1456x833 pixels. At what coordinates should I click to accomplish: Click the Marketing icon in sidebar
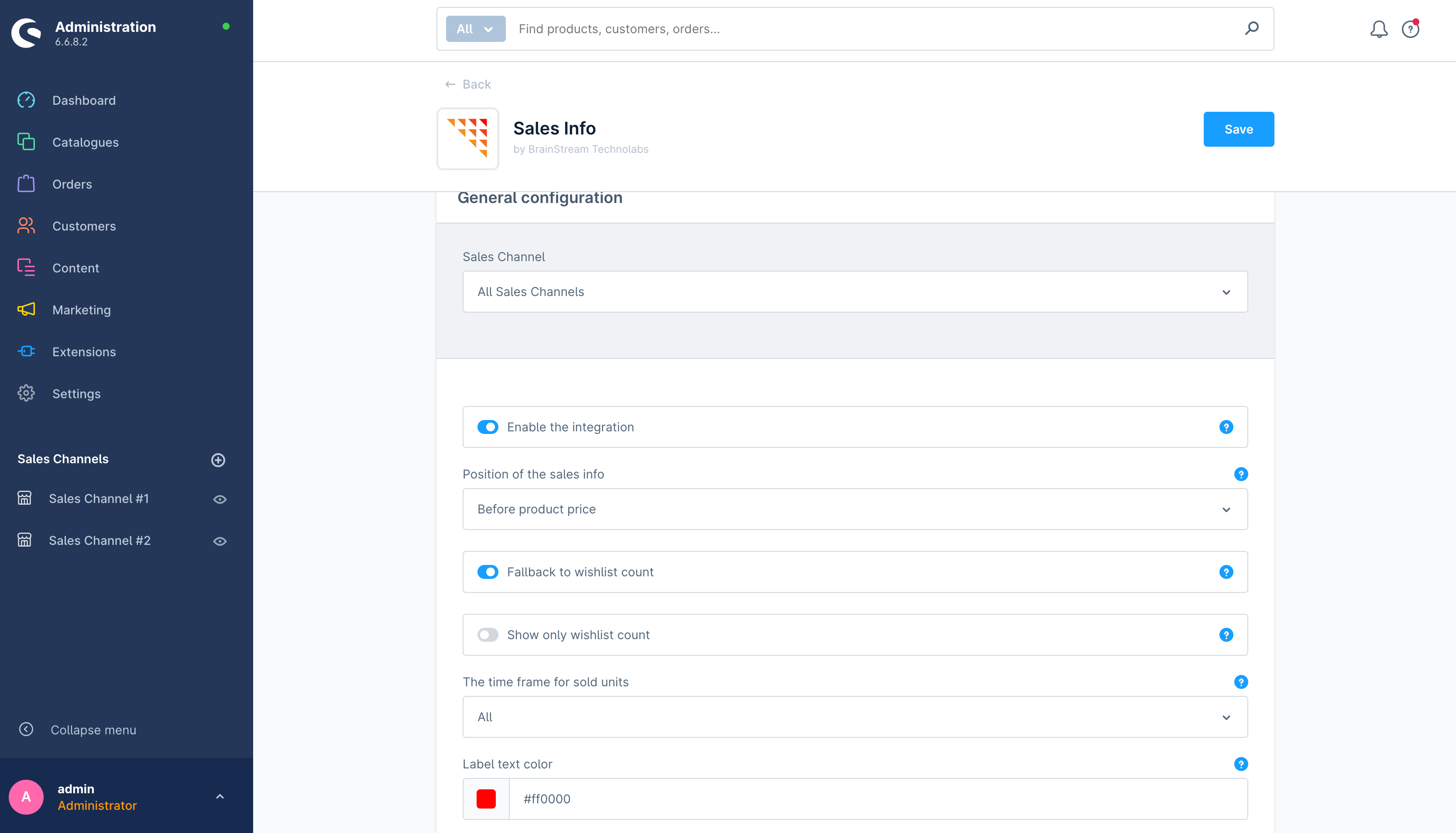pos(27,310)
